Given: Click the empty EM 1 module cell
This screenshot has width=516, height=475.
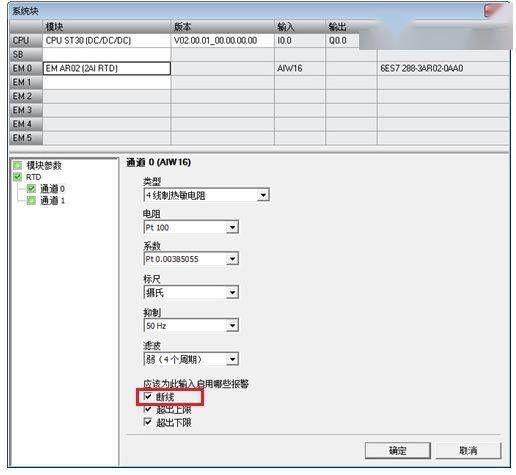Looking at the screenshot, I should point(106,82).
